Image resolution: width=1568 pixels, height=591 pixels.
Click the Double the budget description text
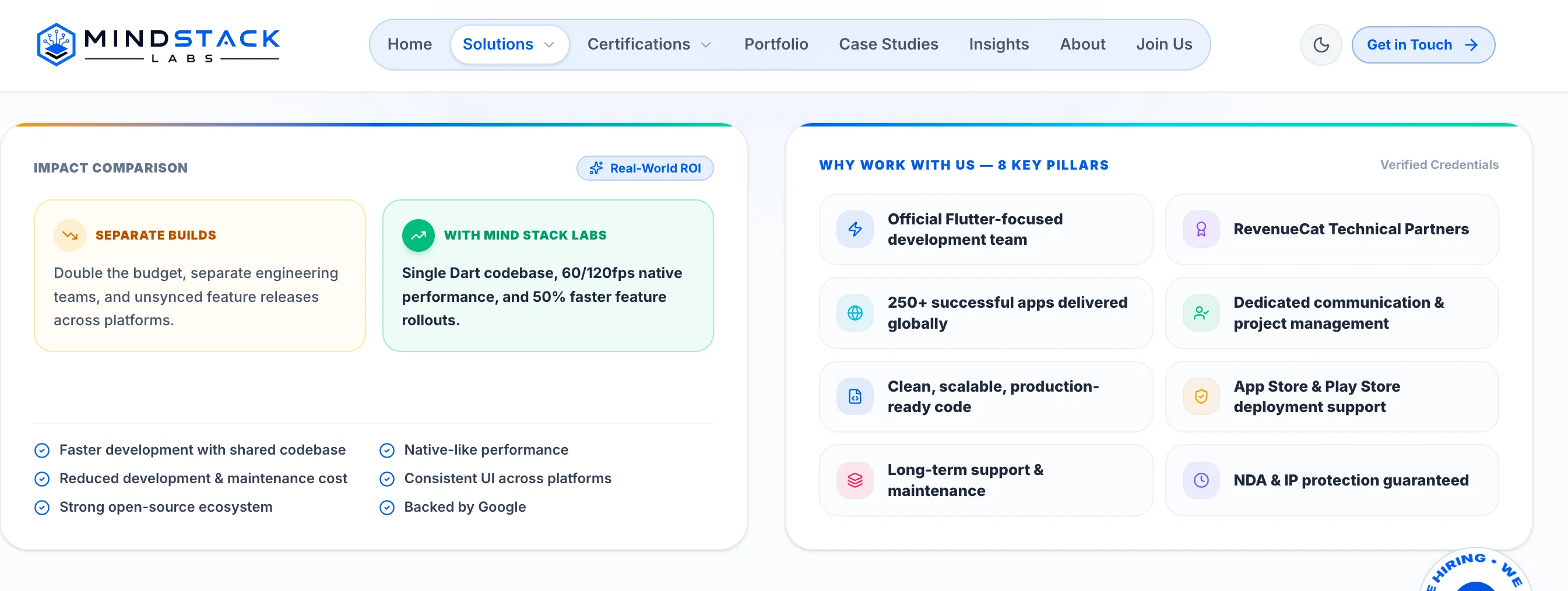coord(196,297)
